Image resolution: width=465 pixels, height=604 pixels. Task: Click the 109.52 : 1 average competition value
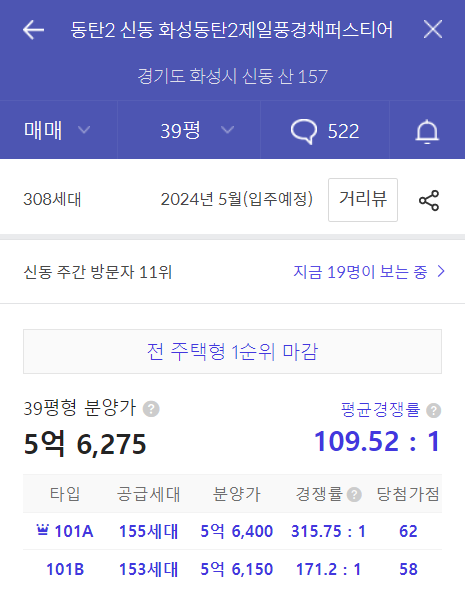tap(377, 441)
